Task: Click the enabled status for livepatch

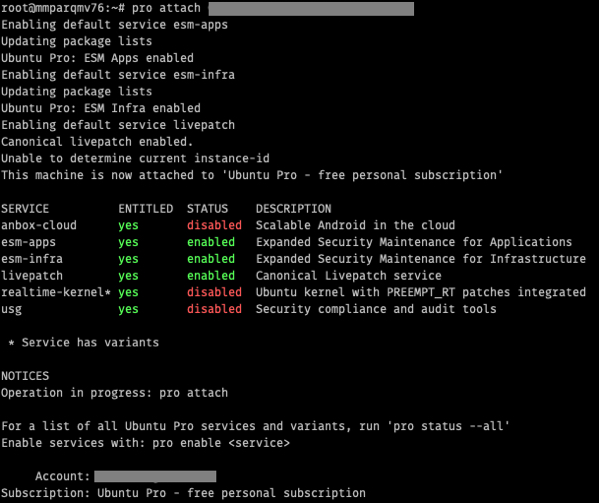Action: [211, 276]
